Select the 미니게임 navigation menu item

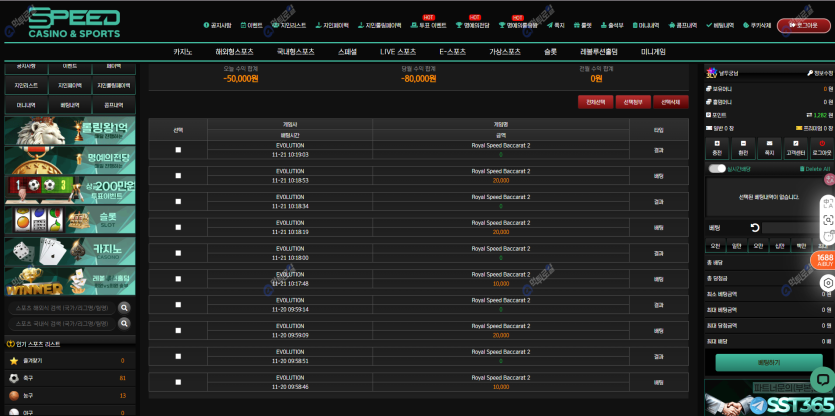tap(653, 51)
